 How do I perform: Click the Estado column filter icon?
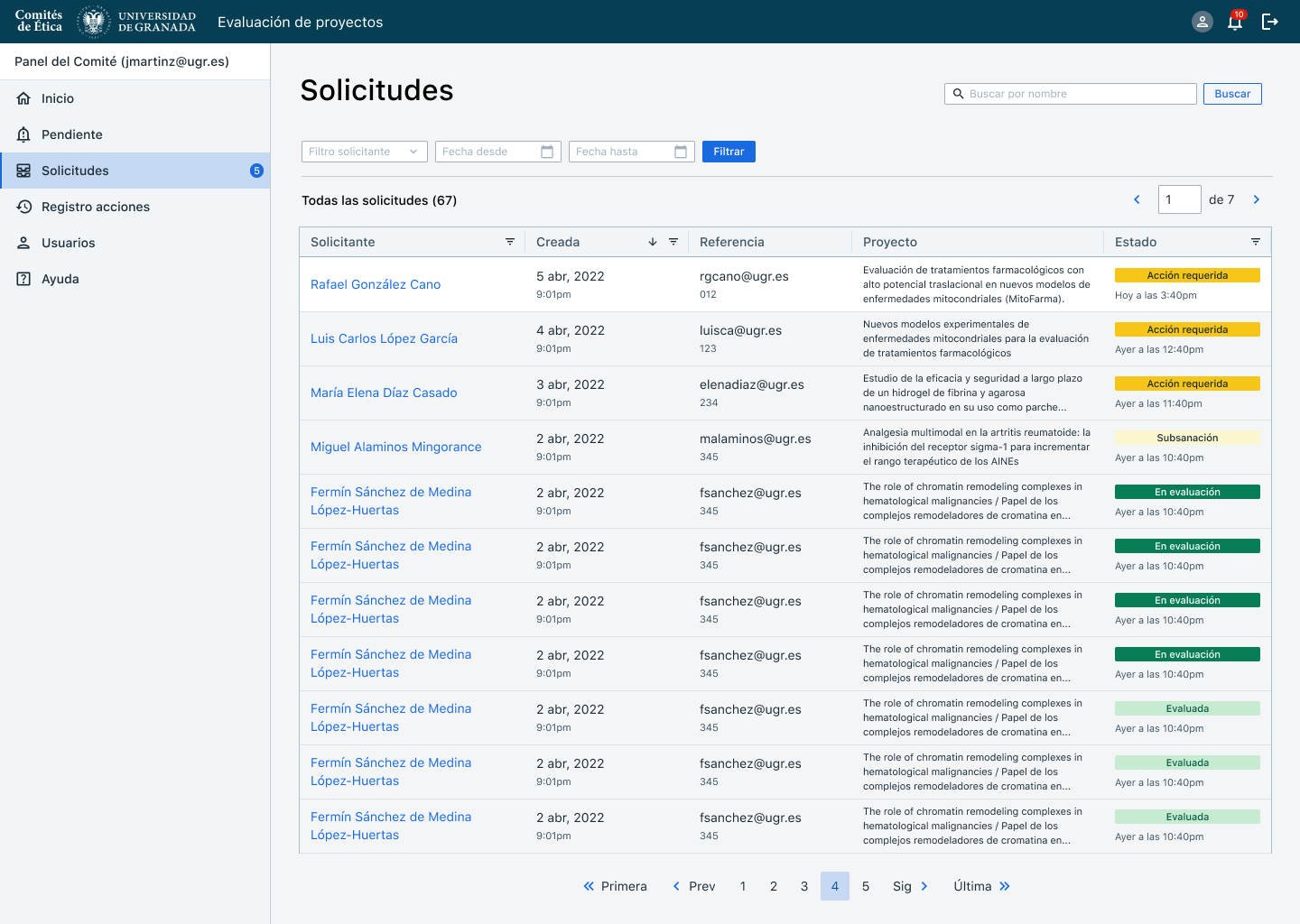1255,242
